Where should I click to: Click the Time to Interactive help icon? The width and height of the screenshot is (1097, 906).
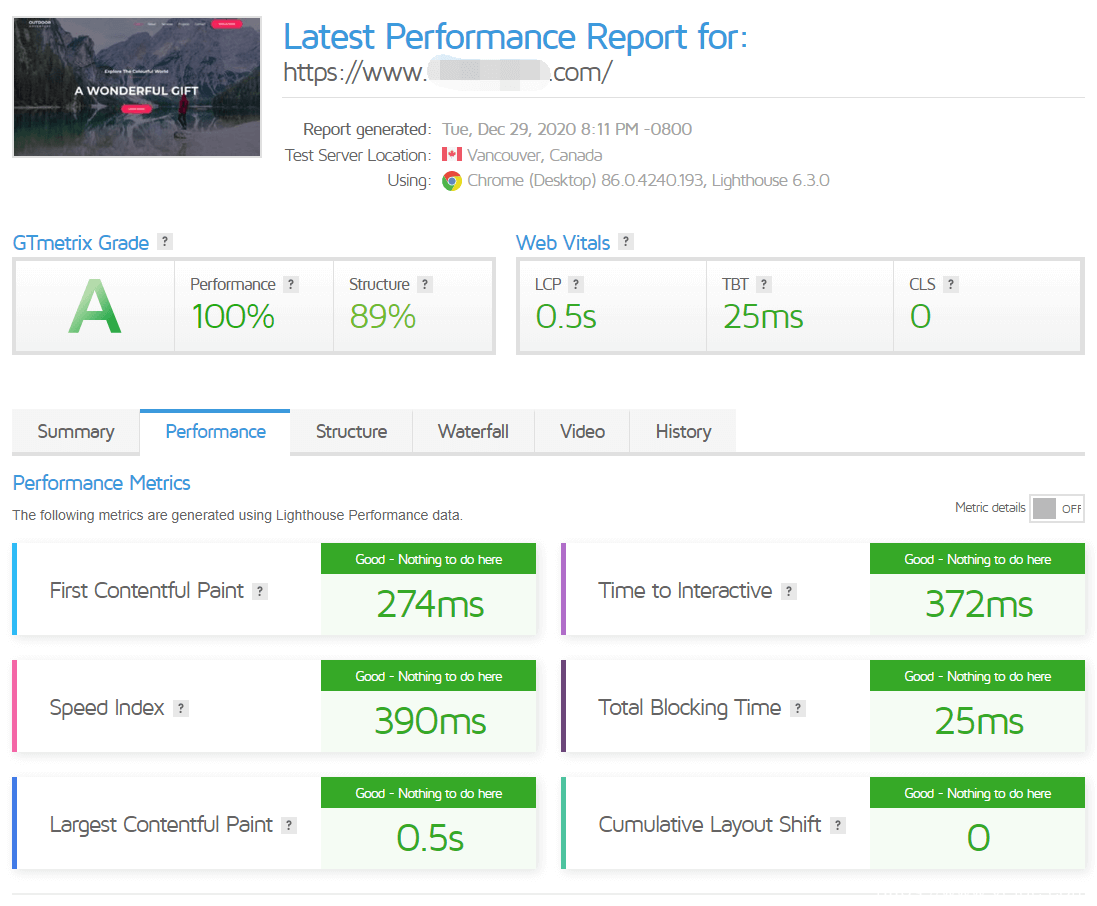coord(789,591)
